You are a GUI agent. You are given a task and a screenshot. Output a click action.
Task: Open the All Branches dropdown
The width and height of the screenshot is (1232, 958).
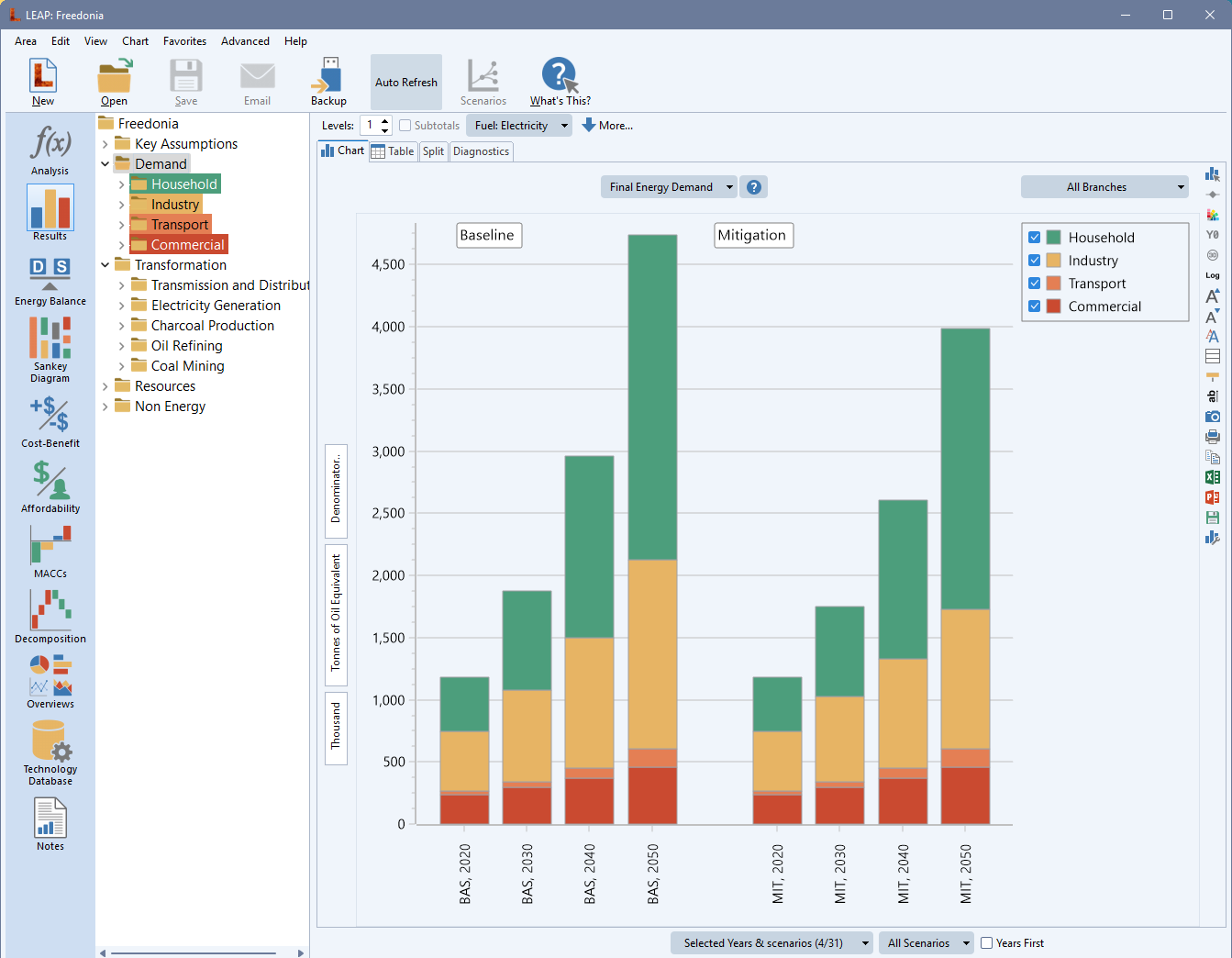1104,187
